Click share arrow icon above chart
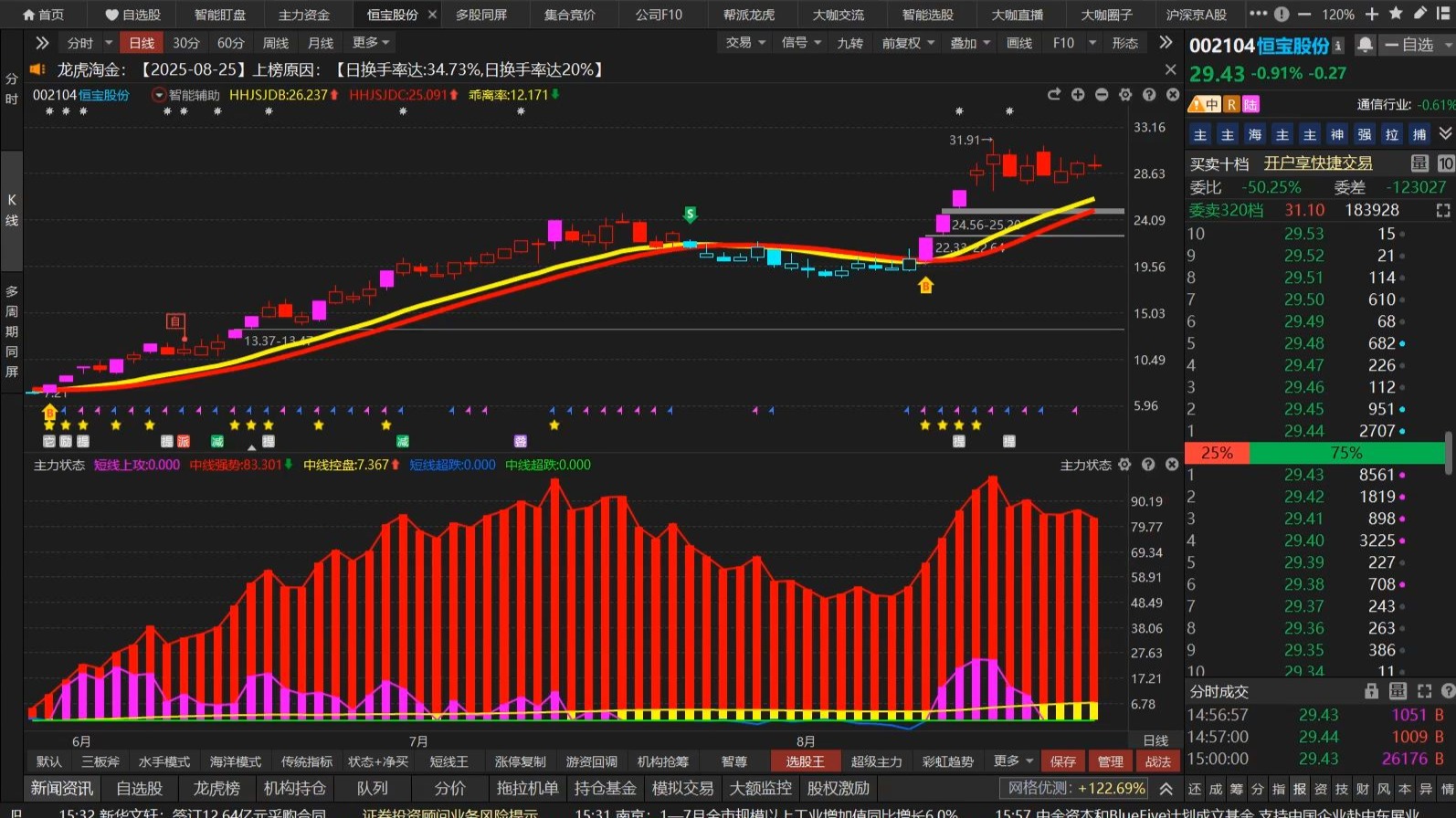The image size is (1456, 818). 1054,95
